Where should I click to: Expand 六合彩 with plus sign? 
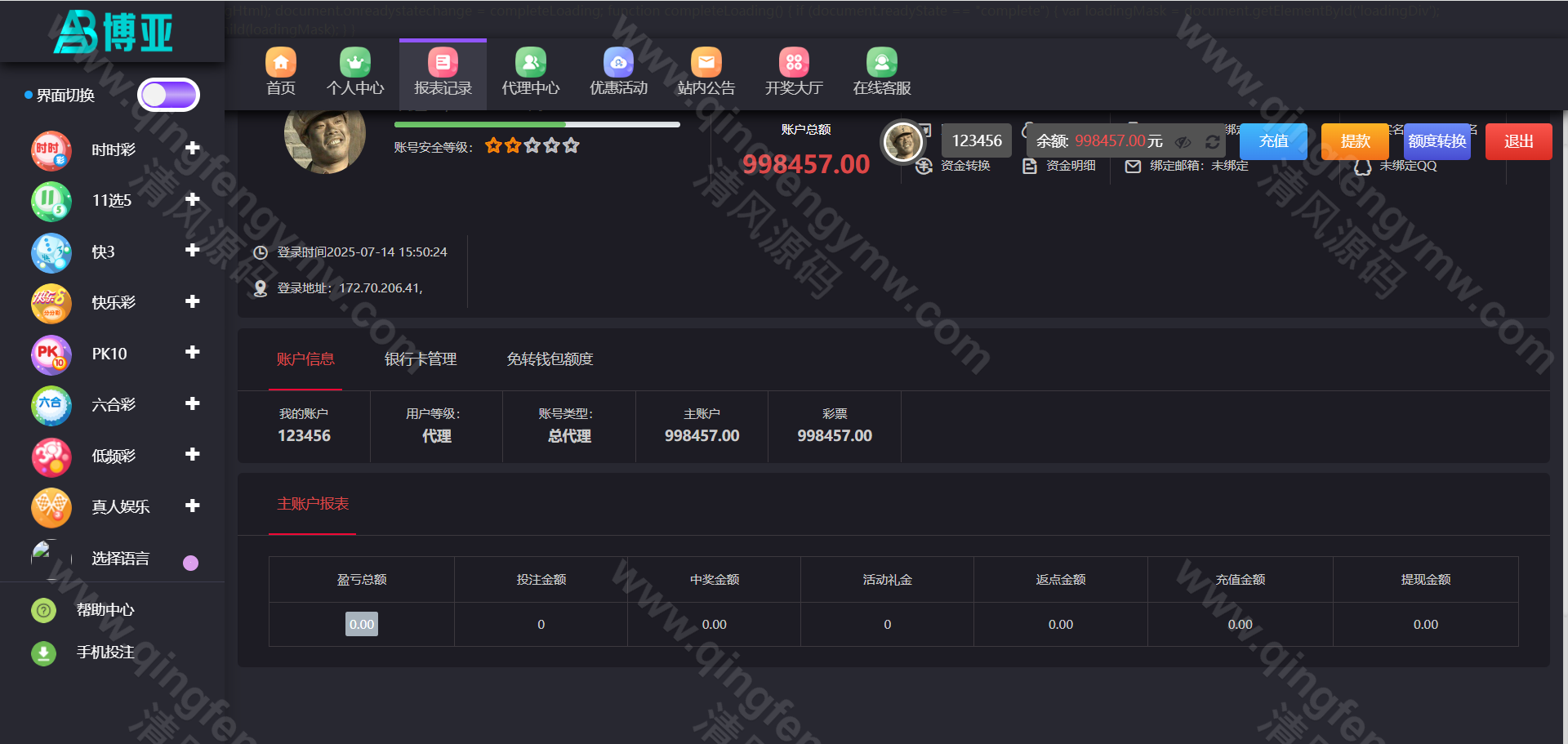click(193, 403)
